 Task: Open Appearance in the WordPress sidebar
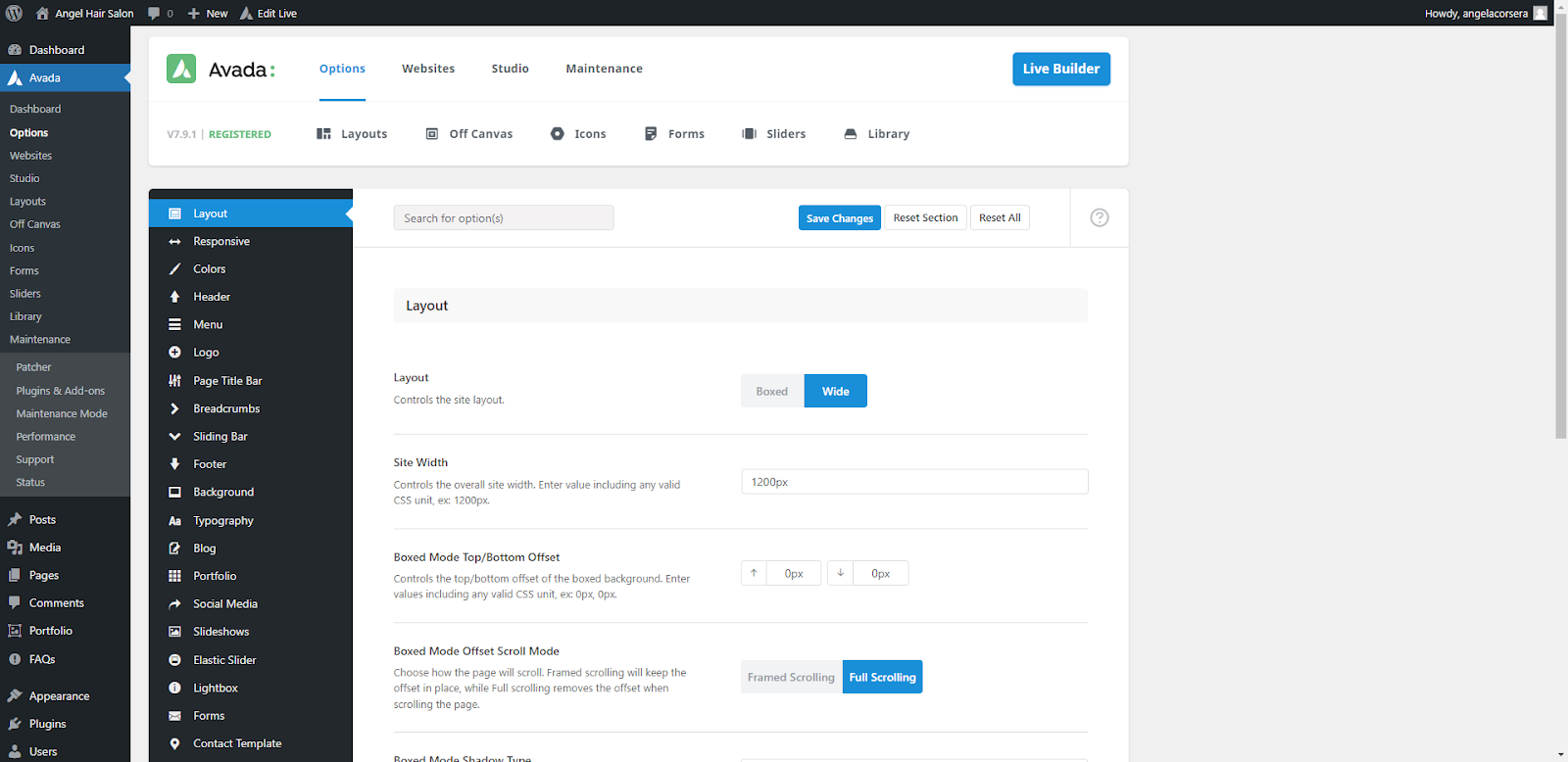(x=65, y=696)
